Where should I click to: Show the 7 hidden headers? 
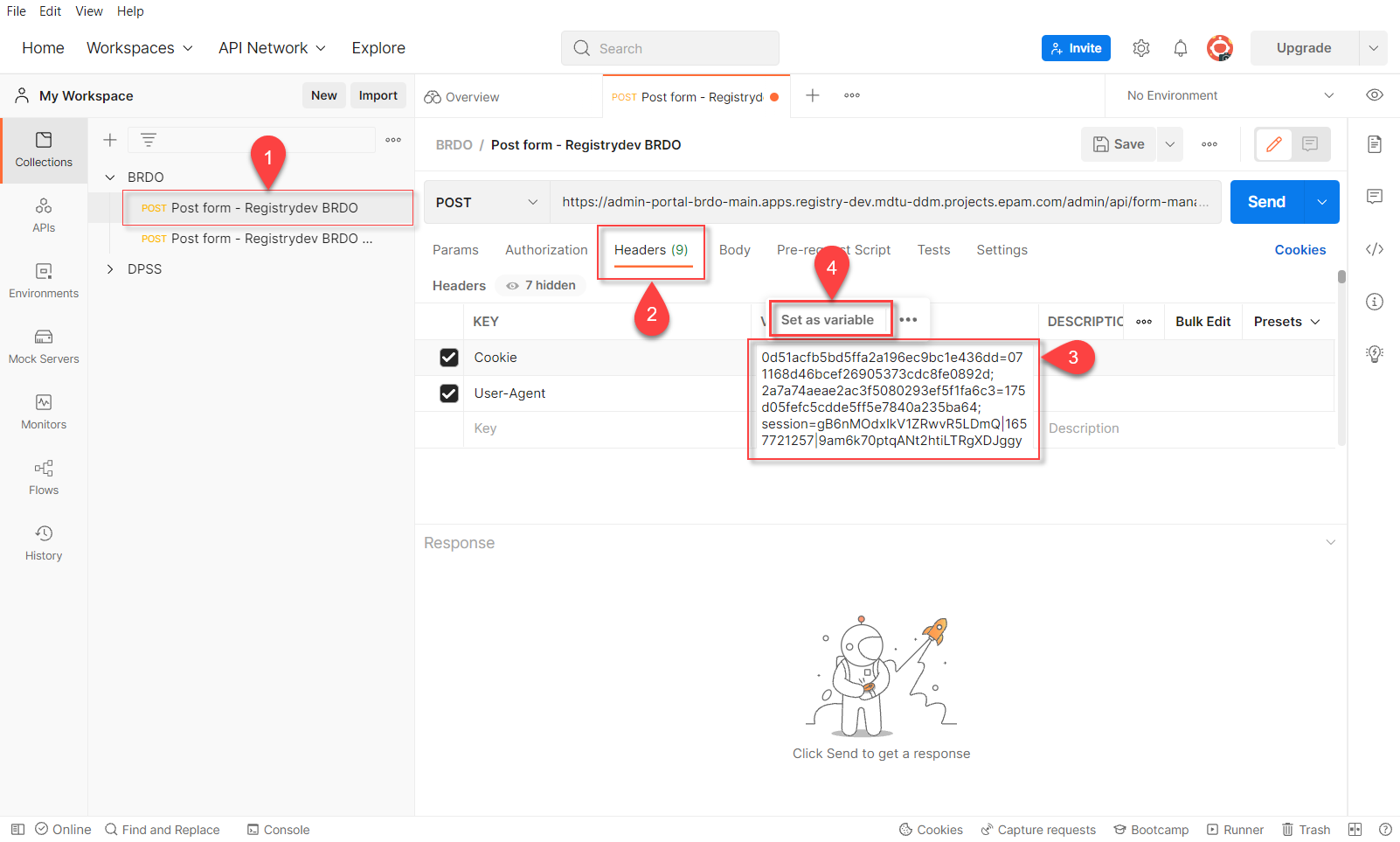click(541, 286)
